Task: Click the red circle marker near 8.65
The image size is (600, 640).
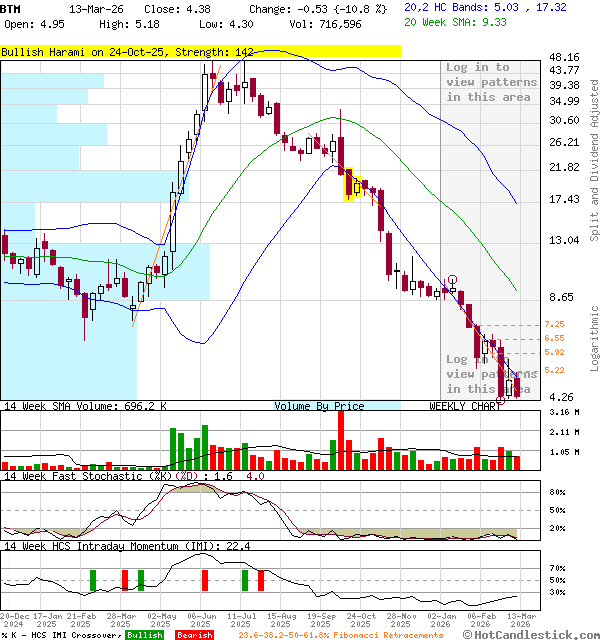Action: (452, 281)
